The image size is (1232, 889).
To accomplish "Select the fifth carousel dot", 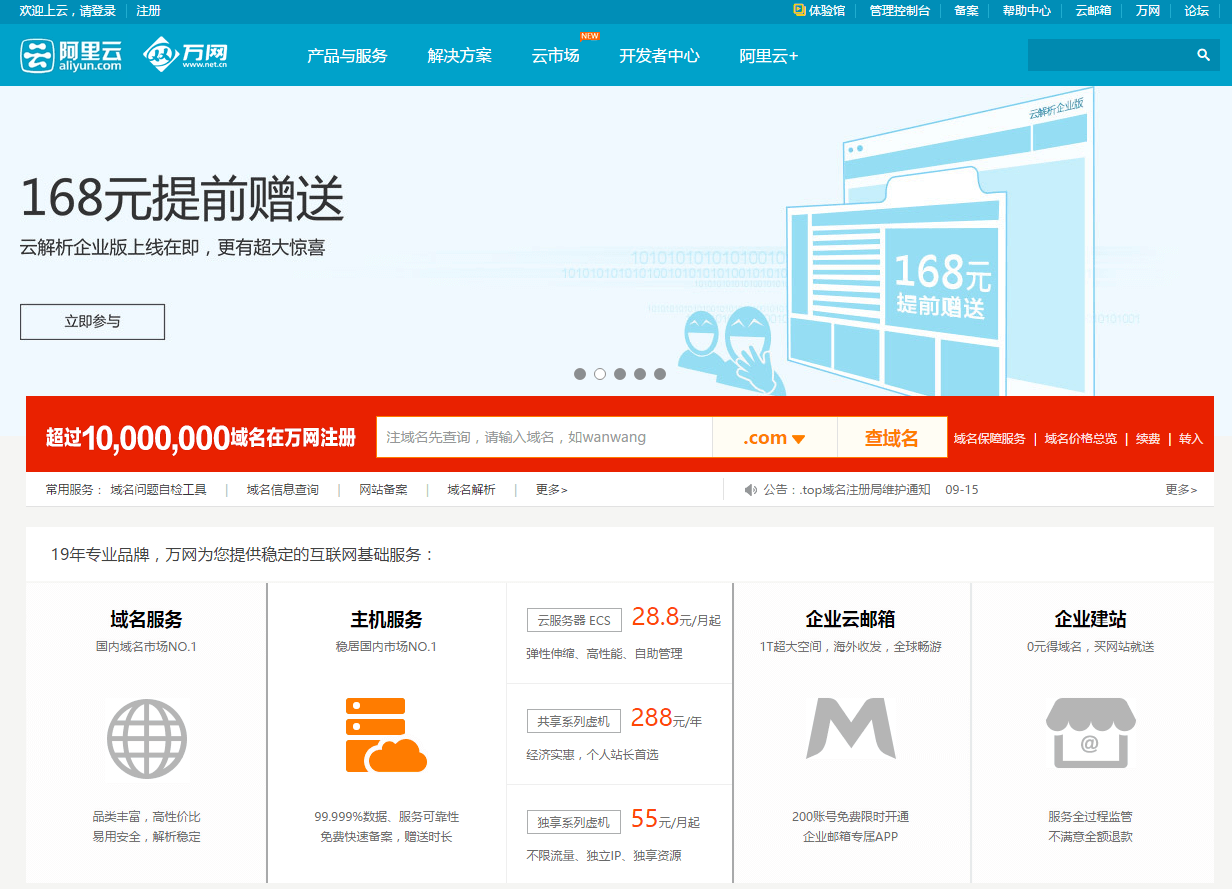I will pos(660,374).
